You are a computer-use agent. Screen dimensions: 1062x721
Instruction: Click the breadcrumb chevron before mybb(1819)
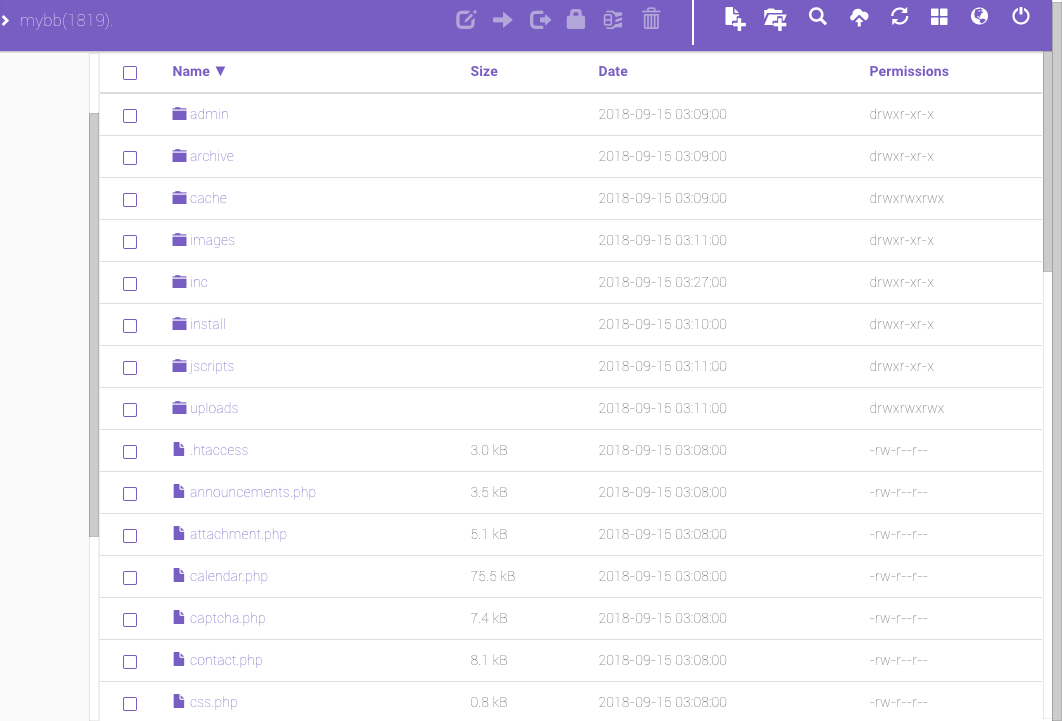pyautogui.click(x=5, y=21)
